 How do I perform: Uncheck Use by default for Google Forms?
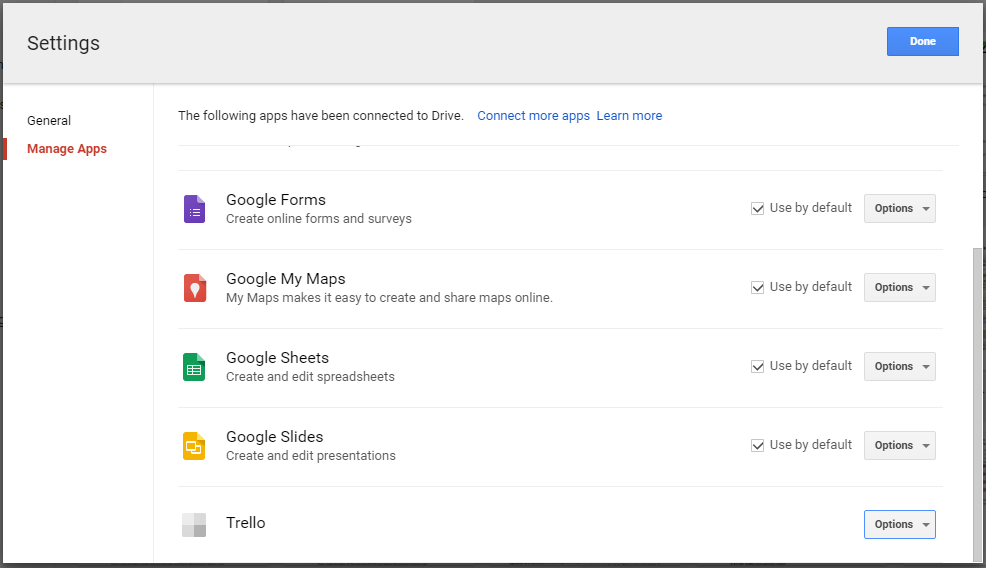[x=758, y=208]
